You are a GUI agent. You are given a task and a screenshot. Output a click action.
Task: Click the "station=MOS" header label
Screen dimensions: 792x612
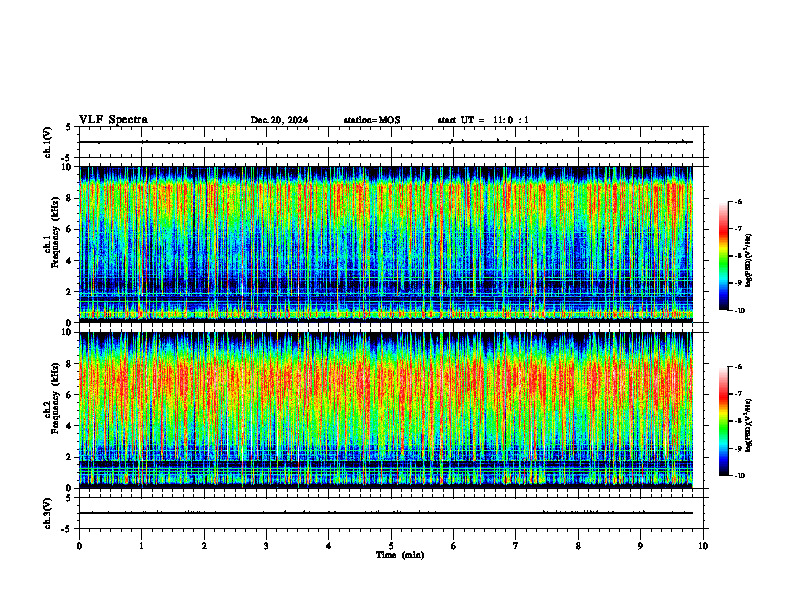[x=372, y=120]
